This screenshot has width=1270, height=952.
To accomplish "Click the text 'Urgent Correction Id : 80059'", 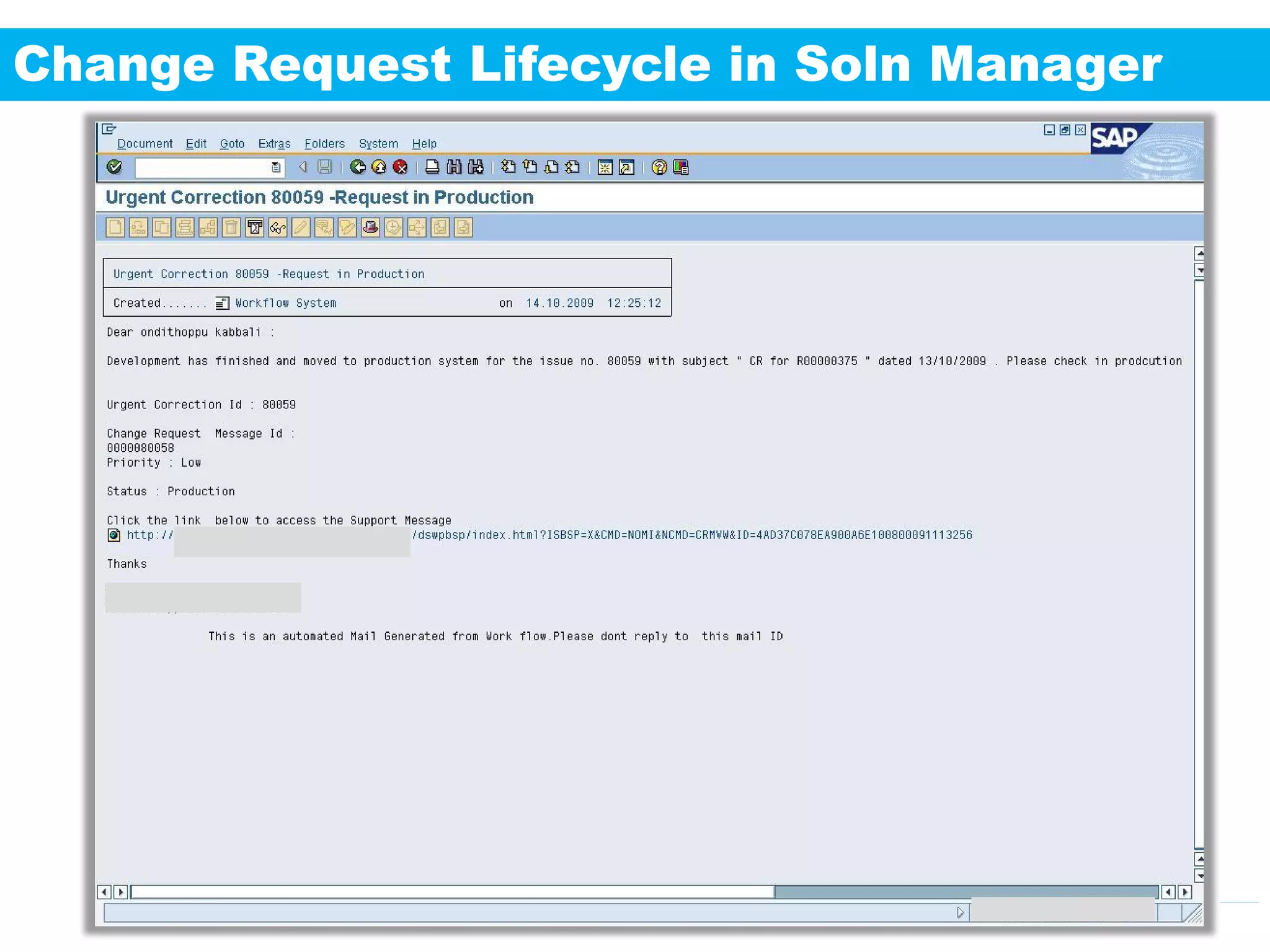I will point(201,405).
